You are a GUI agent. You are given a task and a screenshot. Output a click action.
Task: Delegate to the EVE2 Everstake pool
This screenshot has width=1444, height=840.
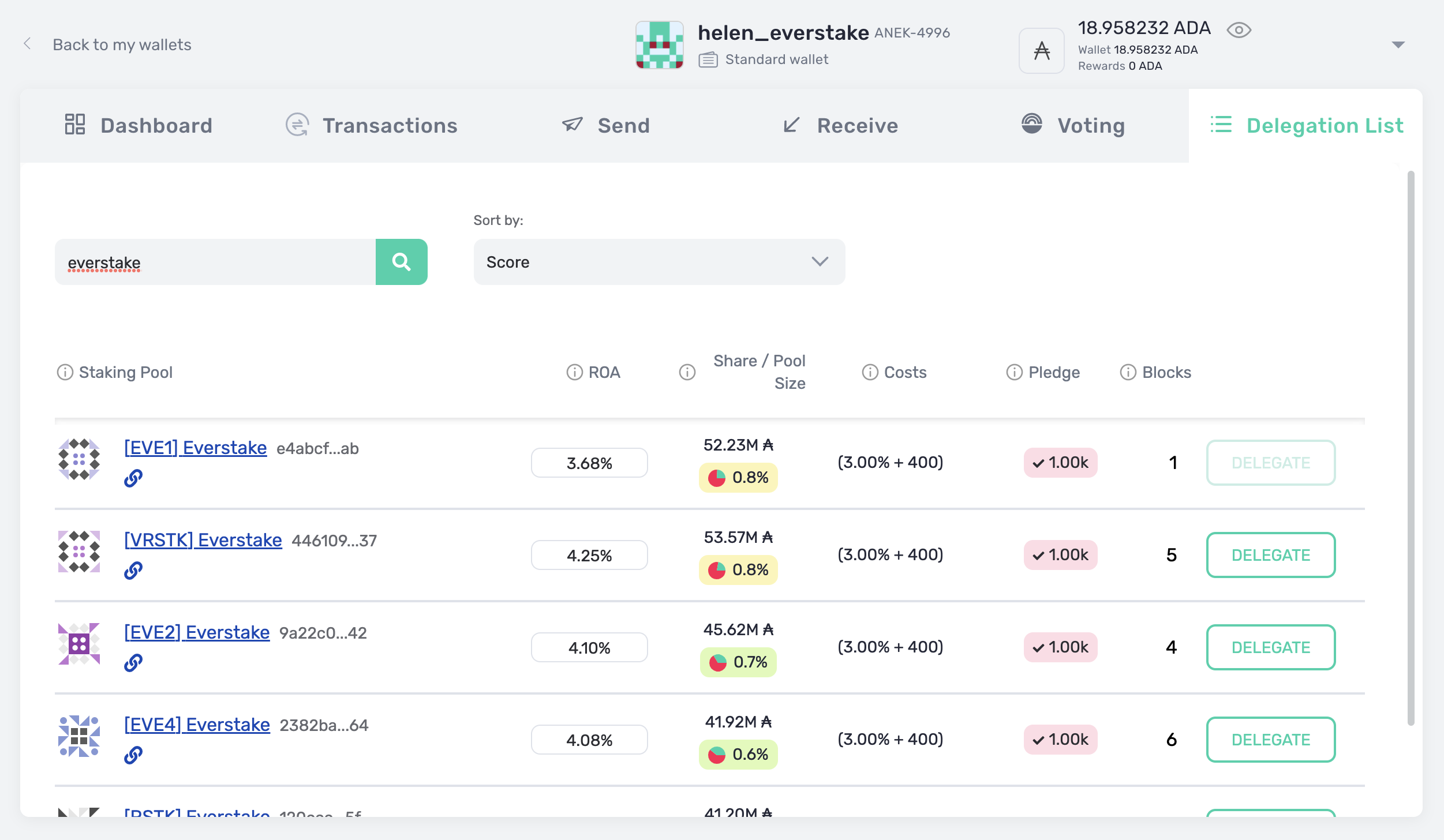click(x=1271, y=647)
